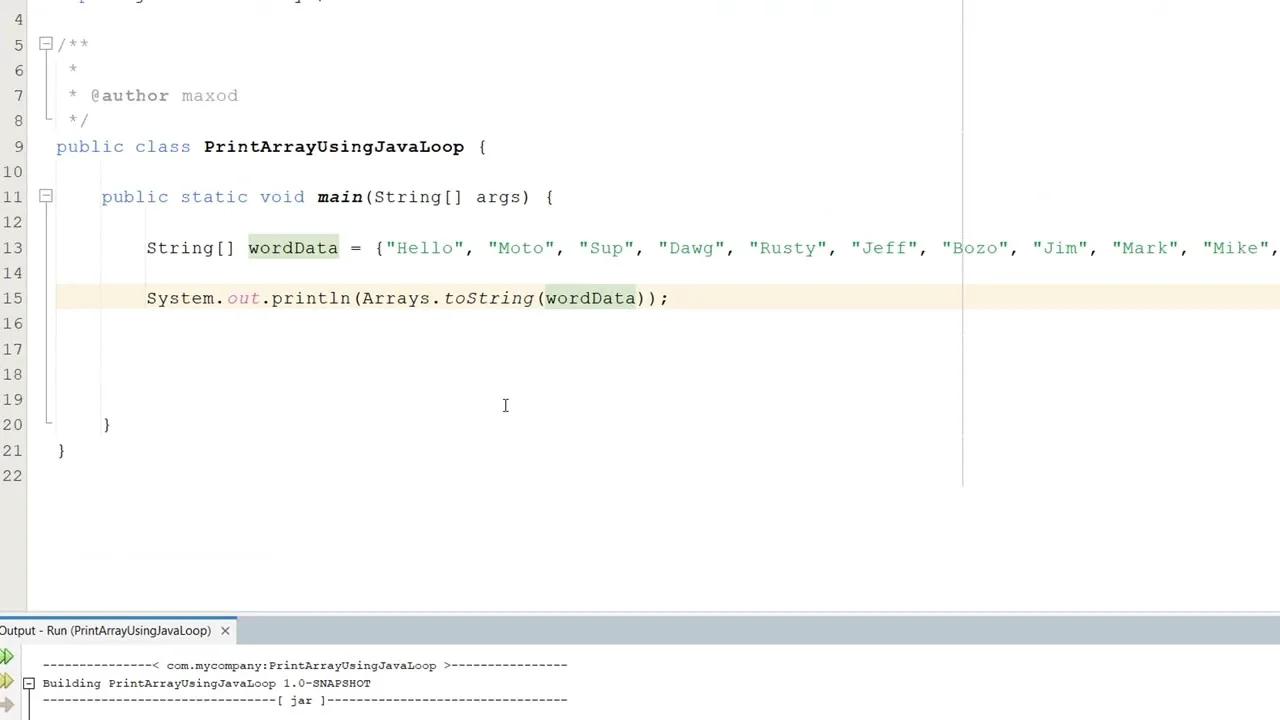Place cursor on the wordData variable
This screenshot has width=1280, height=720.
click(x=293, y=248)
